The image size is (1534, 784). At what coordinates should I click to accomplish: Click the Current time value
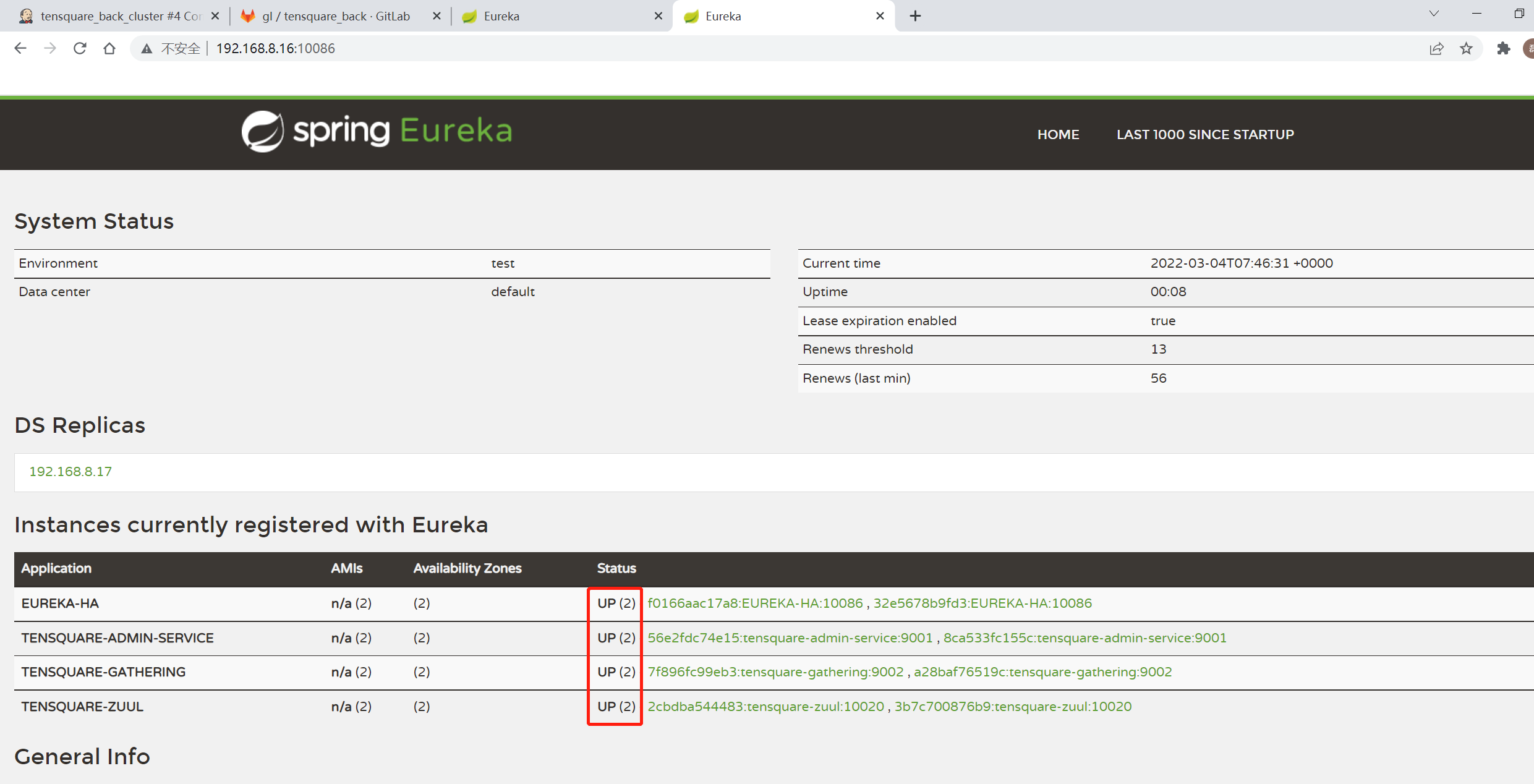click(x=1242, y=263)
